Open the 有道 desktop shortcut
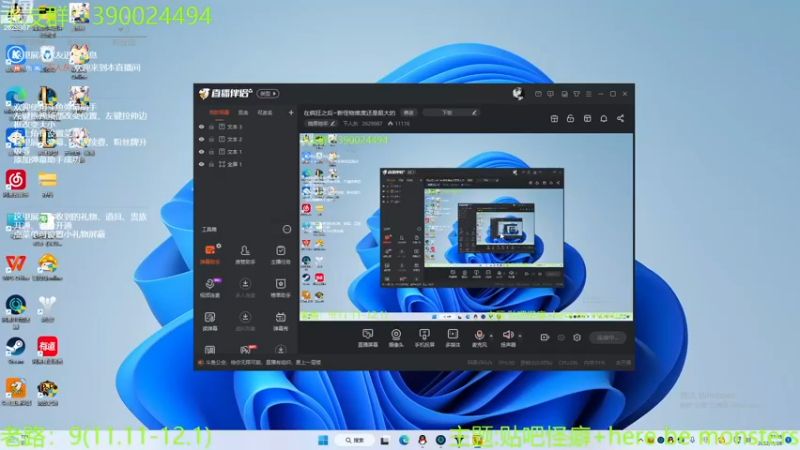Viewport: 800px width, 450px height. click(47, 351)
